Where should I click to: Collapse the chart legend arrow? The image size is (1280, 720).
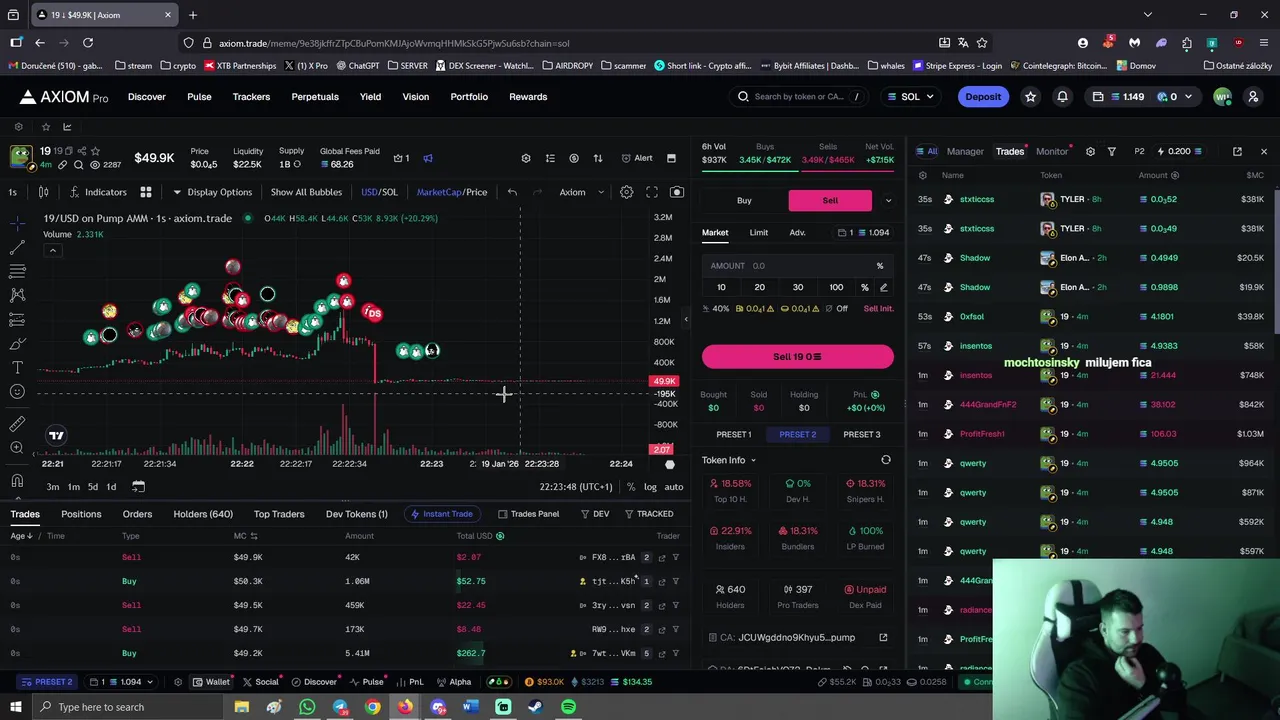click(52, 250)
